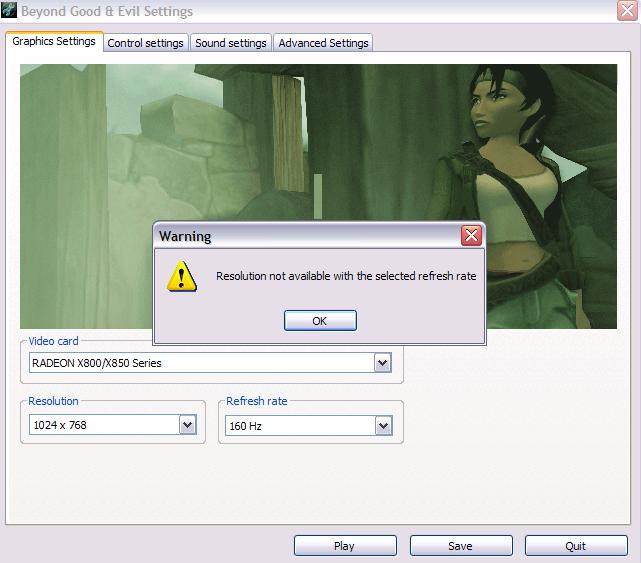Click the yellow warning triangle icon
This screenshot has height=563, width=641.
[x=182, y=276]
